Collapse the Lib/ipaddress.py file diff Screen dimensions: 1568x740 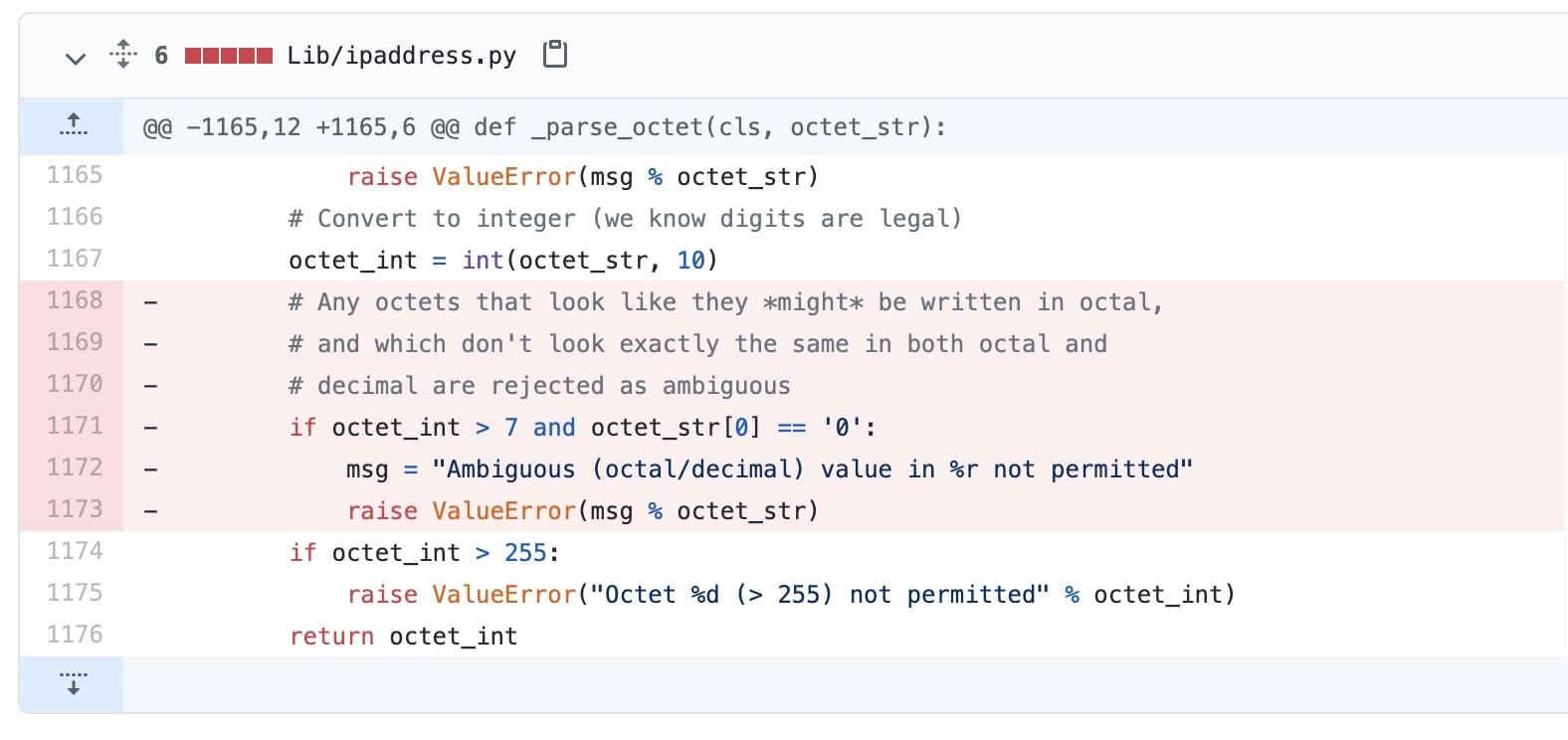75,58
